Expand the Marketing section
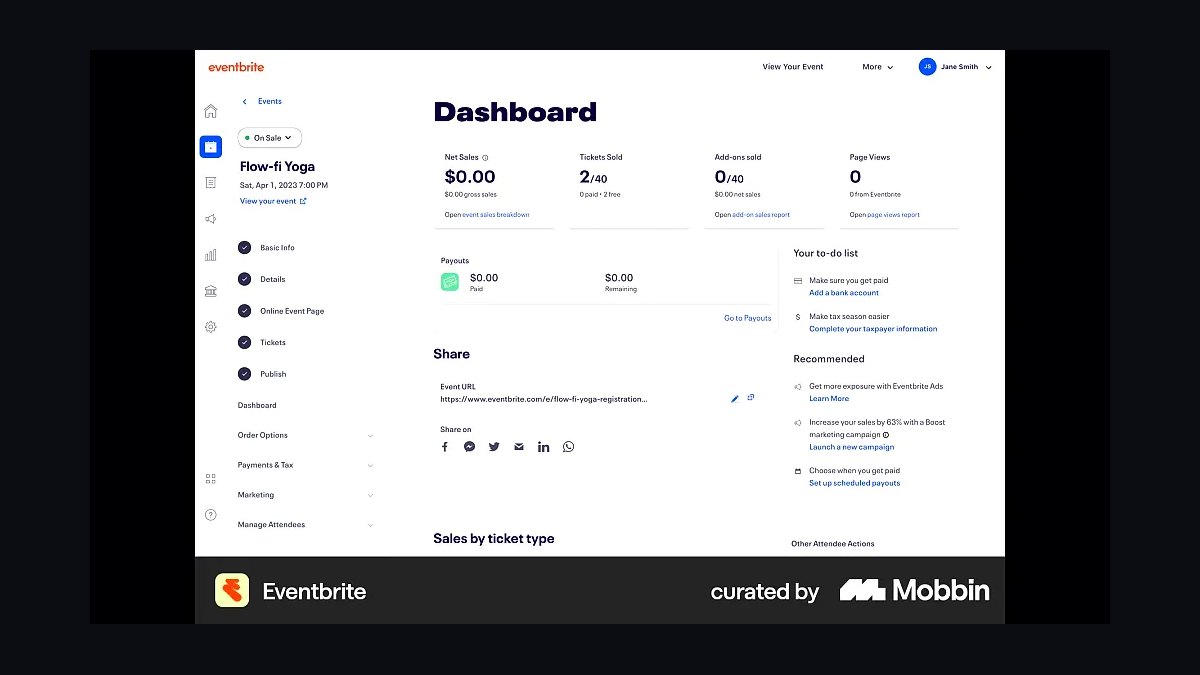The width and height of the screenshot is (1200, 675). pos(305,495)
